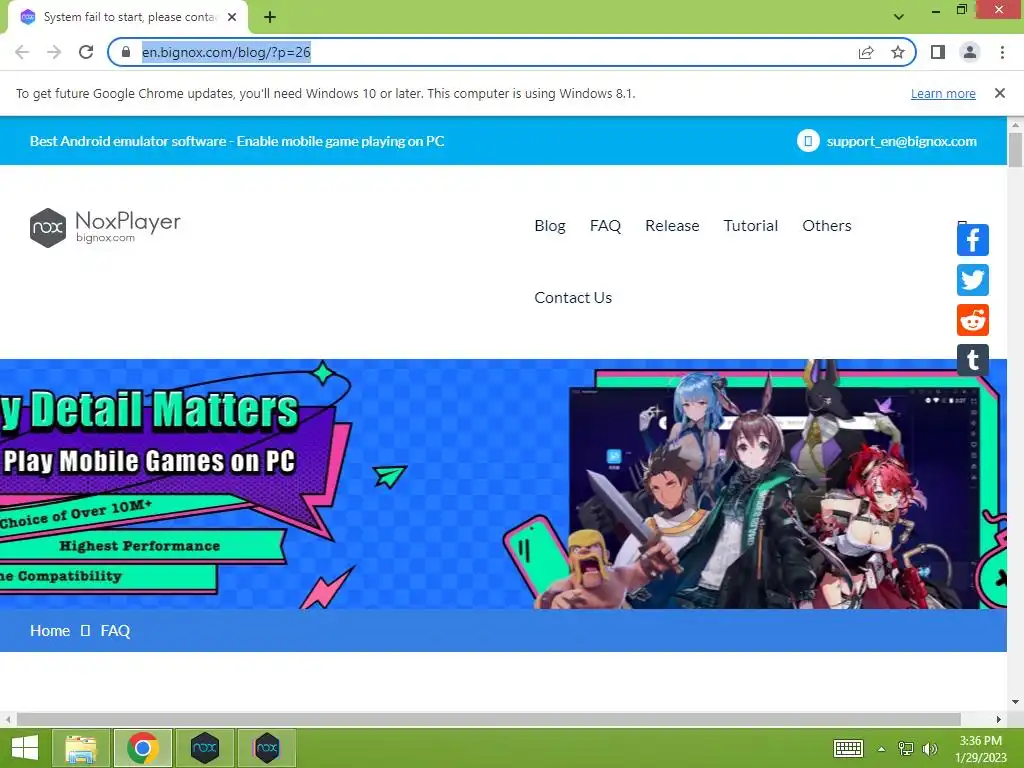Click 'Best Android emulator software' header text

click(x=237, y=141)
